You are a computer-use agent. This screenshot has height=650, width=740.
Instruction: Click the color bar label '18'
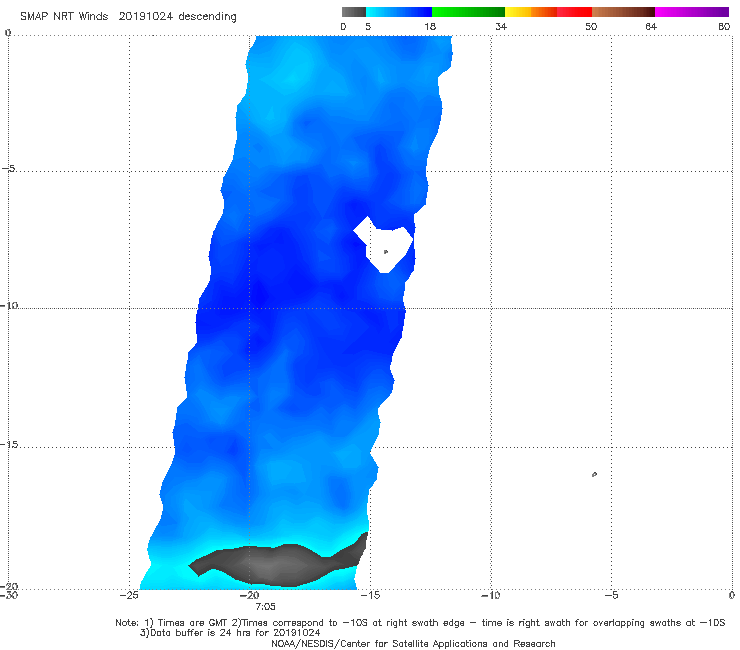429,27
